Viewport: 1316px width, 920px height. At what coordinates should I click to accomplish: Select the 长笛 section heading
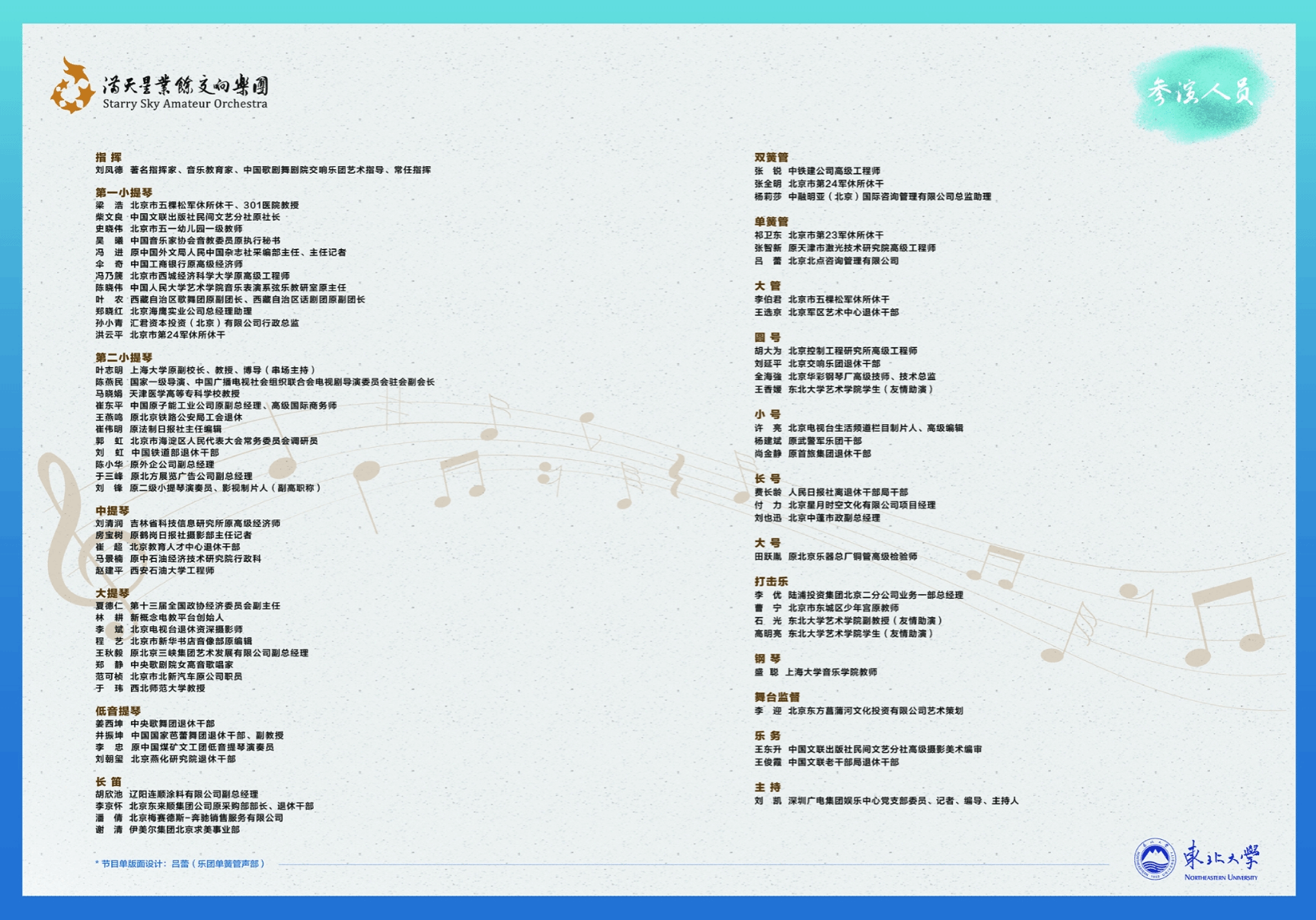pyautogui.click(x=108, y=781)
